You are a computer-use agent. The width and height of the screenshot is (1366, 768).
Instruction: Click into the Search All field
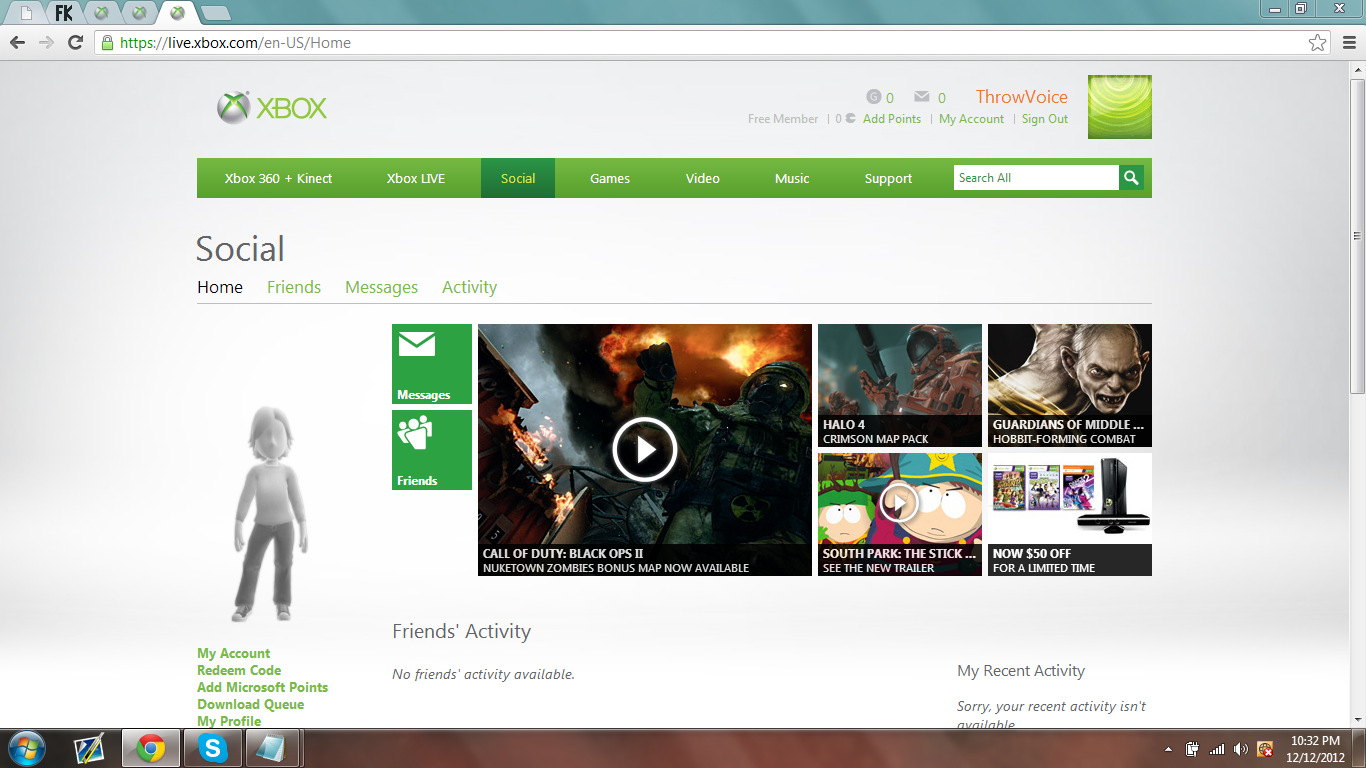(1036, 178)
